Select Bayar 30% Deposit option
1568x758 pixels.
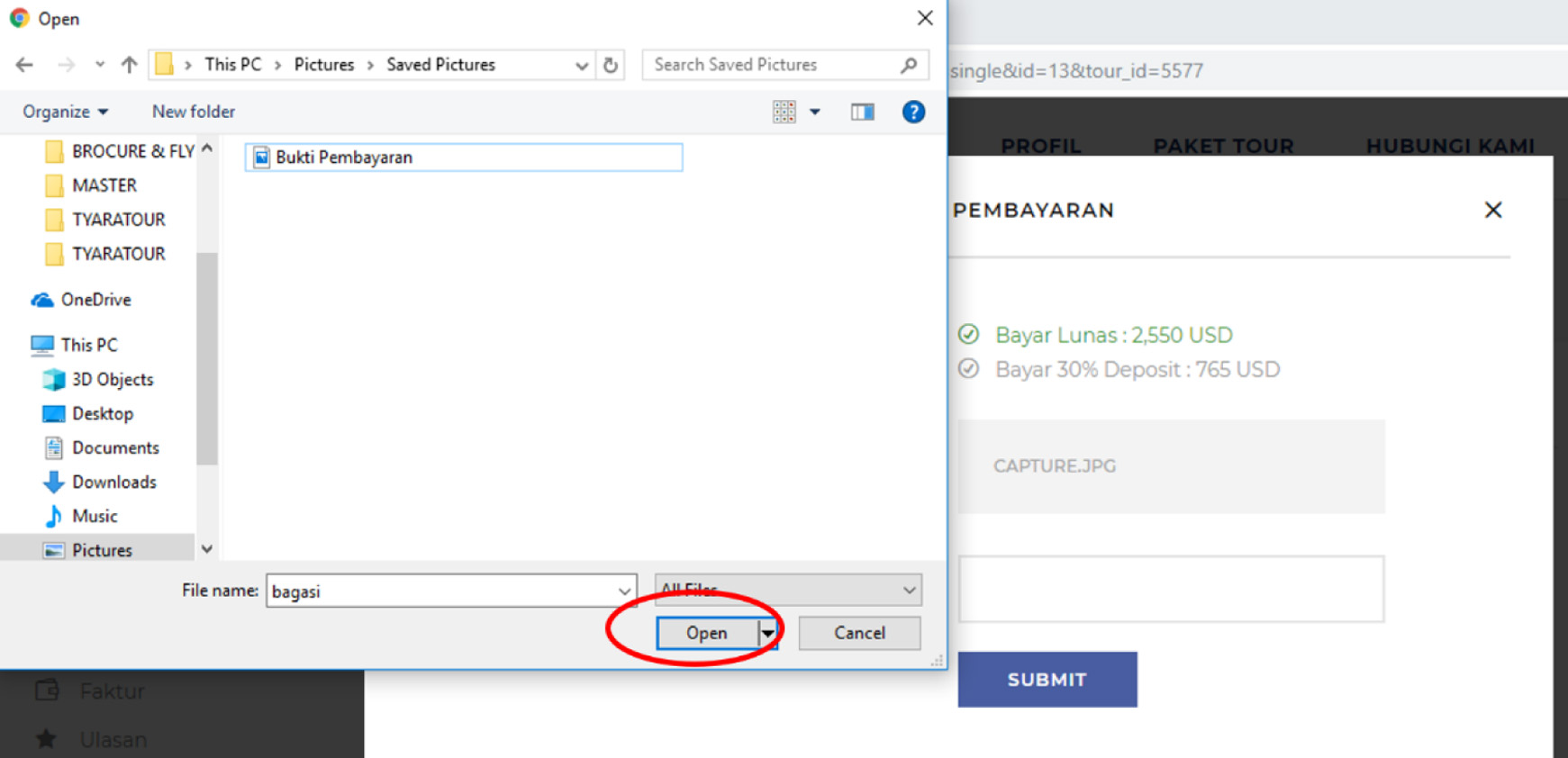pyautogui.click(x=968, y=369)
